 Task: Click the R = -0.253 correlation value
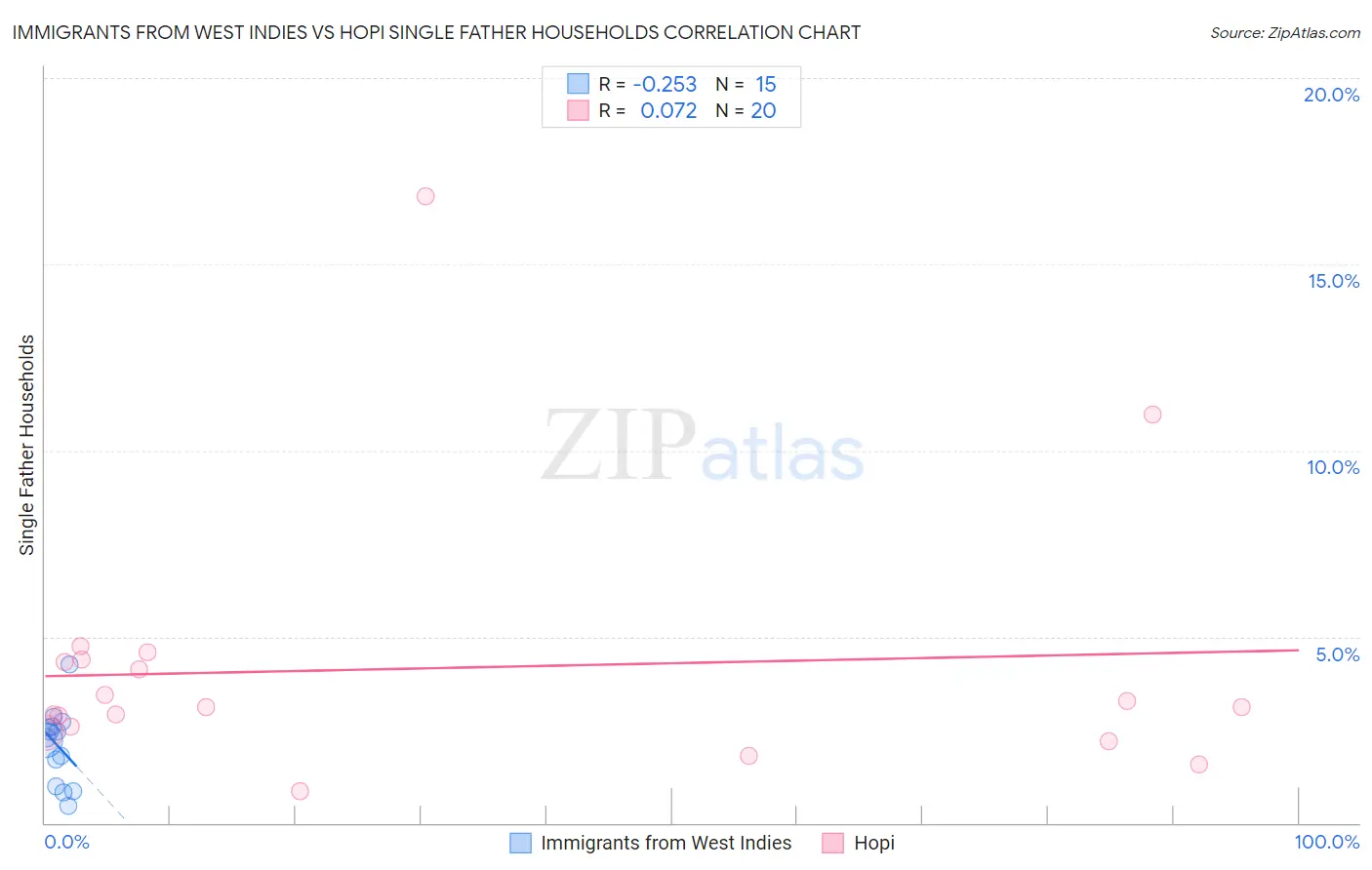[x=648, y=84]
